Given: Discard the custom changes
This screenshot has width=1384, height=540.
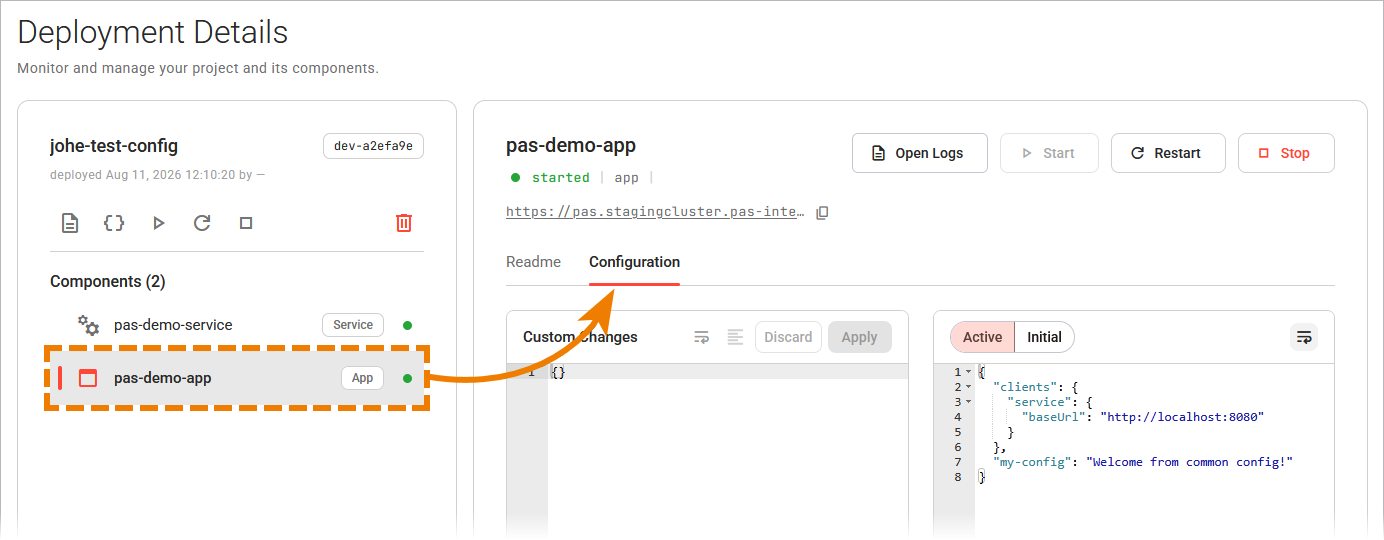Looking at the screenshot, I should (x=788, y=337).
